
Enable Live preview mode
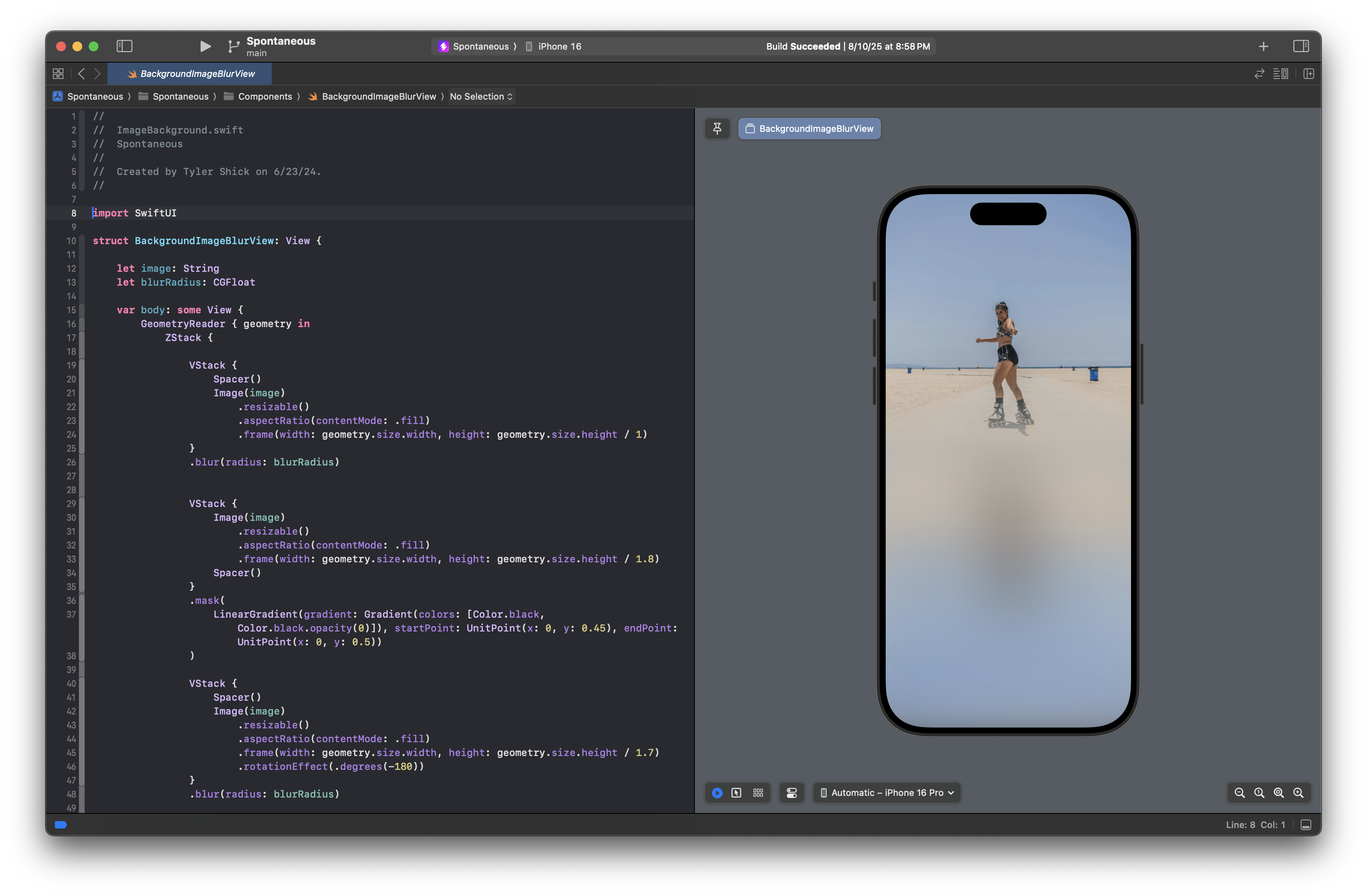pos(717,793)
